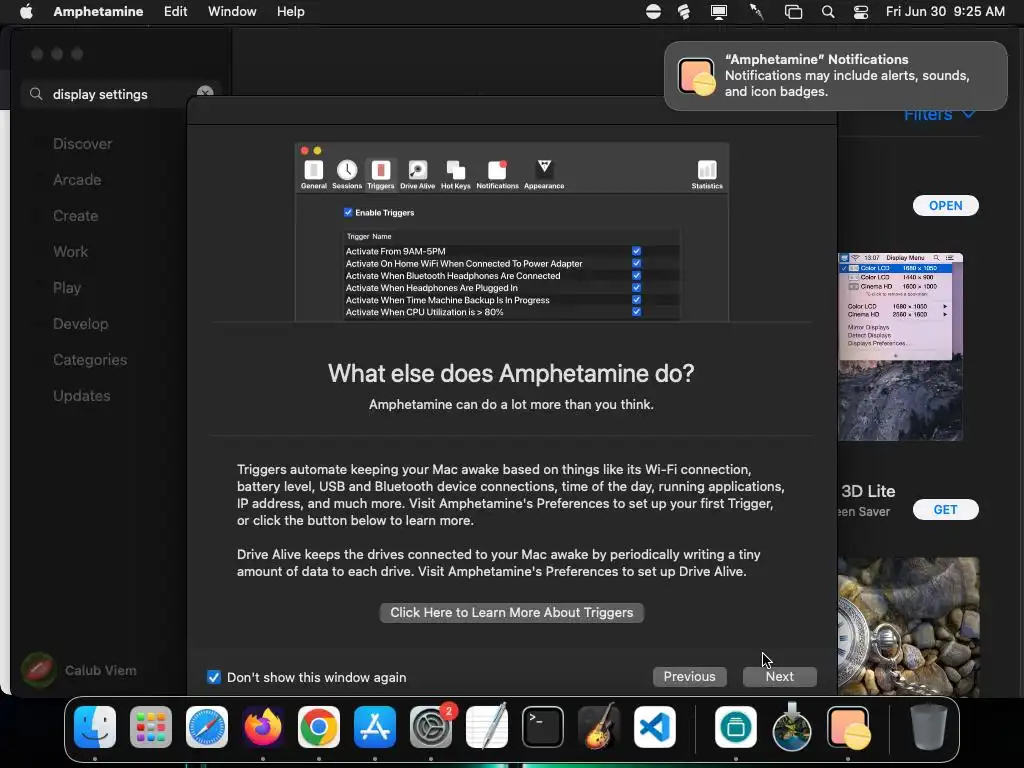Open Spotlight search in menu bar

tap(827, 12)
